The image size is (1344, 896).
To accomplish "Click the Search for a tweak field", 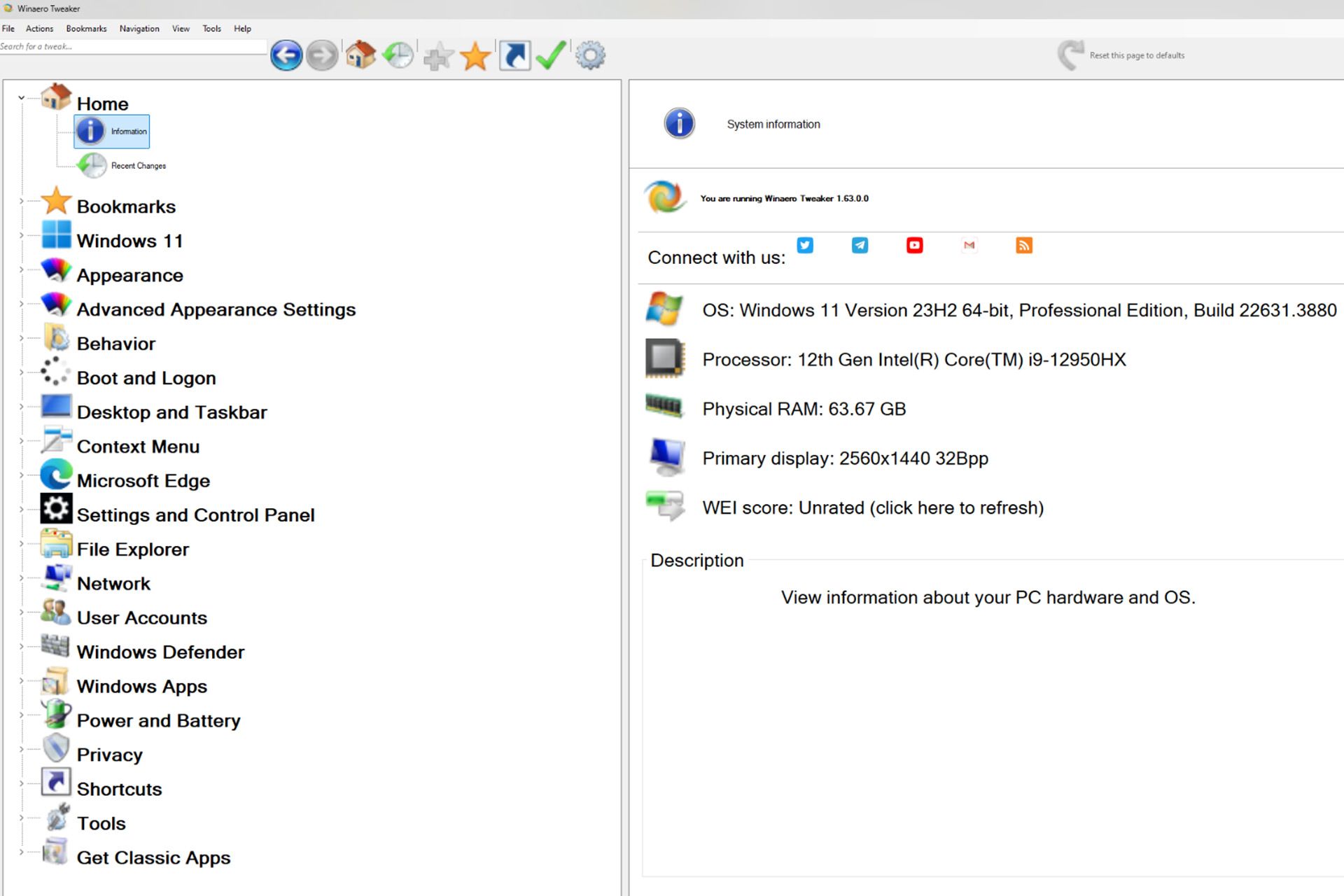I will pos(133,47).
